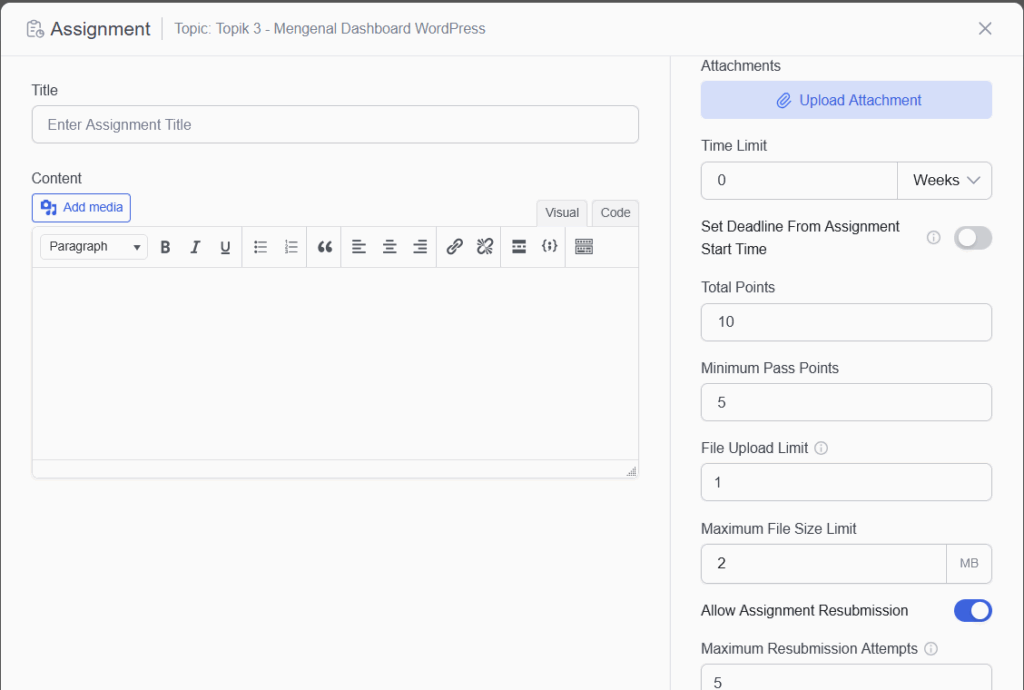Align text center
Image resolution: width=1024 pixels, height=690 pixels.
coord(389,247)
